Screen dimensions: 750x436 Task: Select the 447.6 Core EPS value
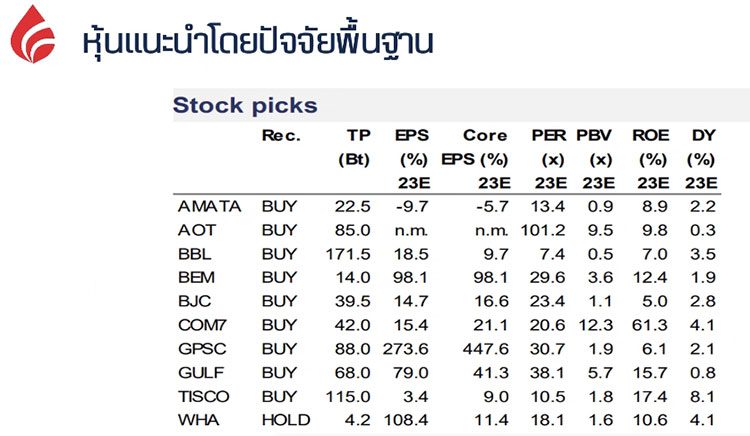click(x=487, y=348)
